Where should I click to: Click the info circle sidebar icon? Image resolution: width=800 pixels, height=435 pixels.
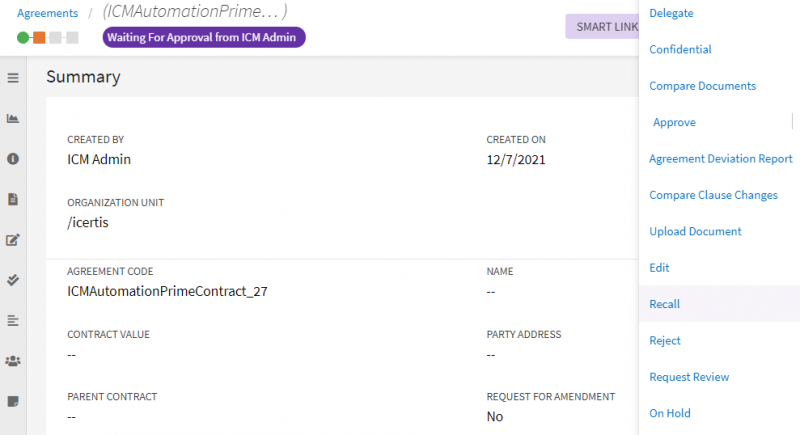[13, 159]
